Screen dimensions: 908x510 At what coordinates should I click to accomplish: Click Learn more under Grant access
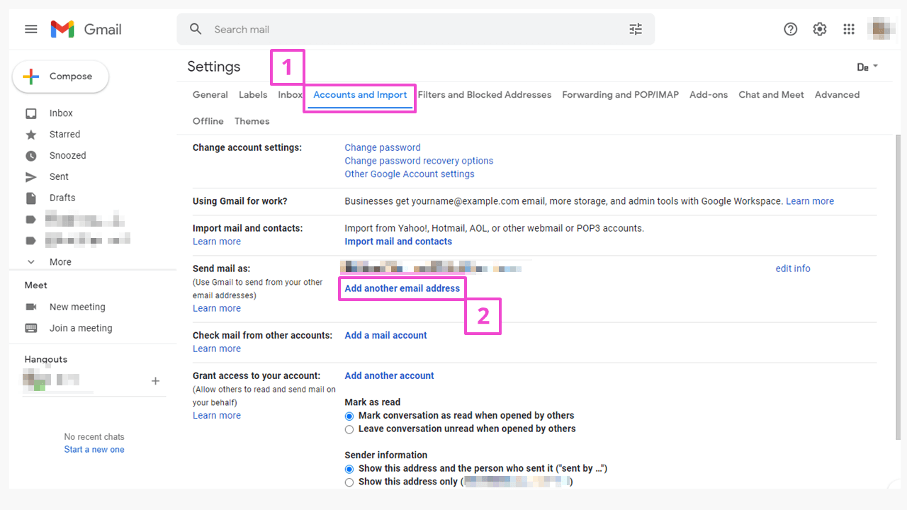(217, 416)
